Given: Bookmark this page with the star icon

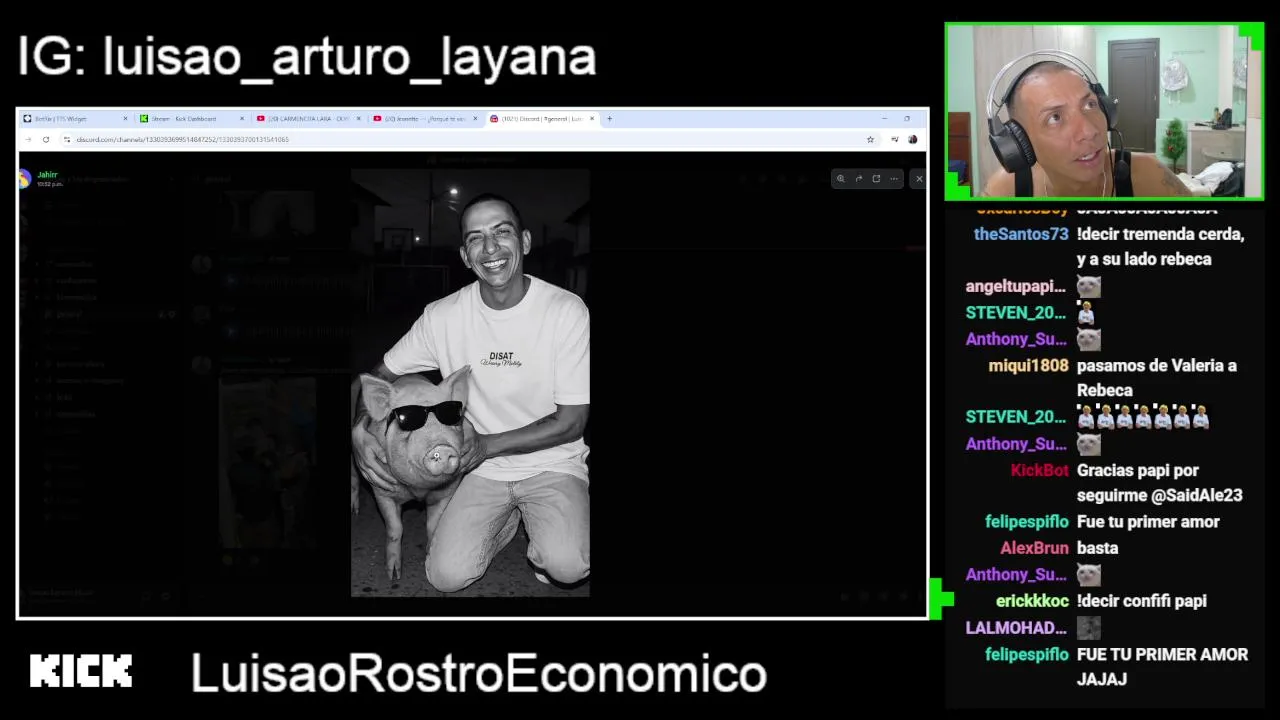Looking at the screenshot, I should click(870, 139).
